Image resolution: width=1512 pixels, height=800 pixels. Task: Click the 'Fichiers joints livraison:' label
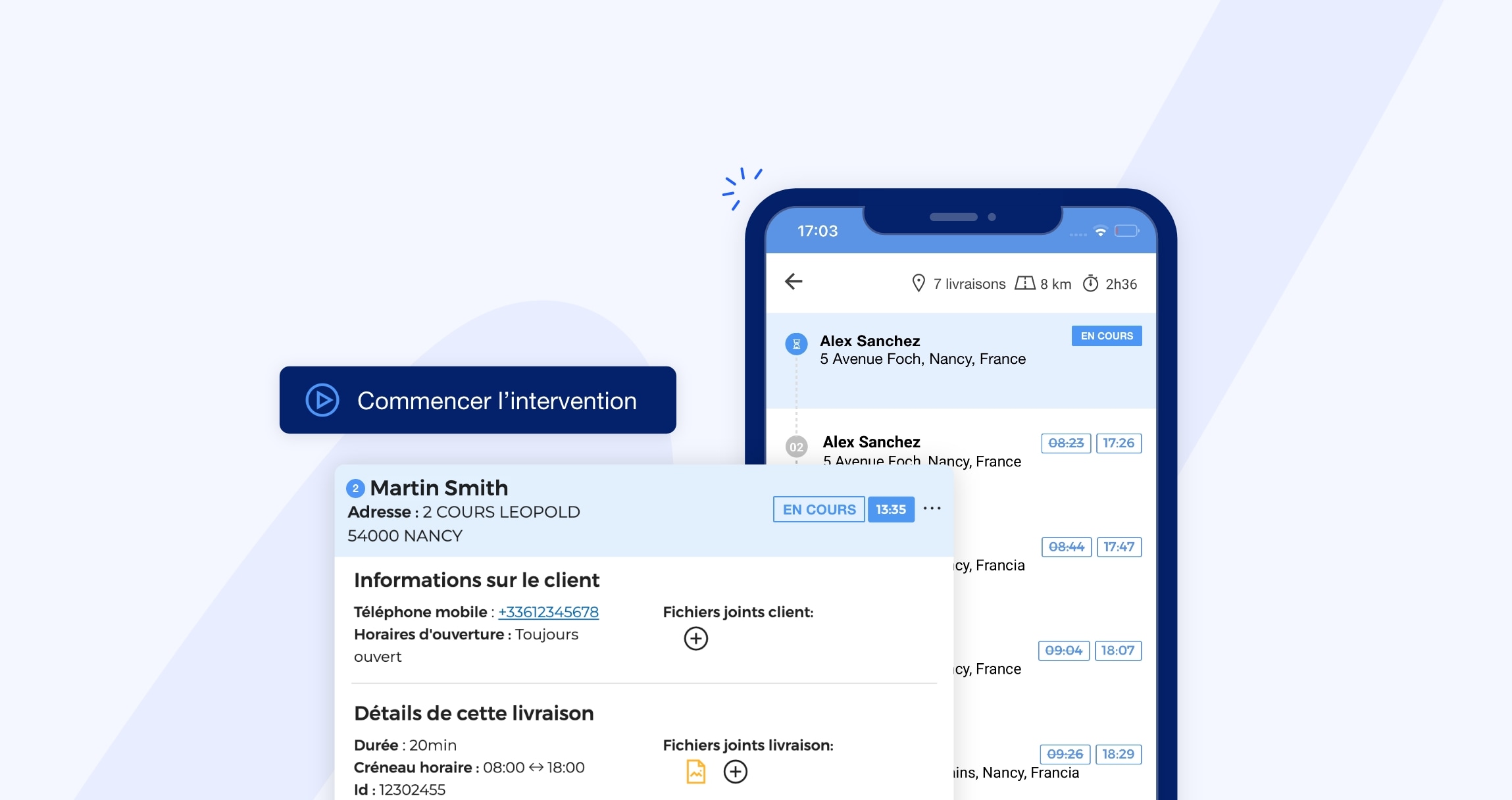748,745
